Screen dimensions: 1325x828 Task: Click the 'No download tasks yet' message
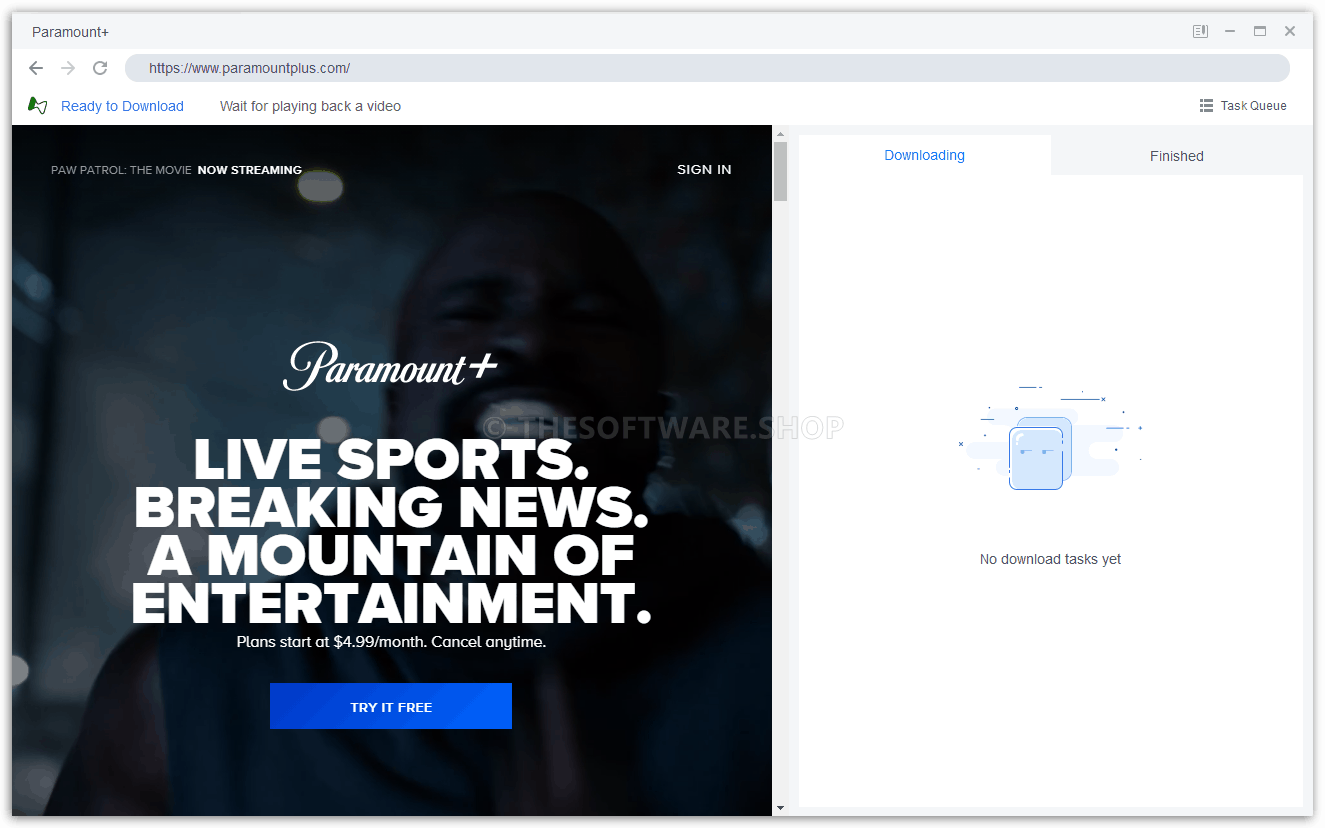(x=1050, y=559)
